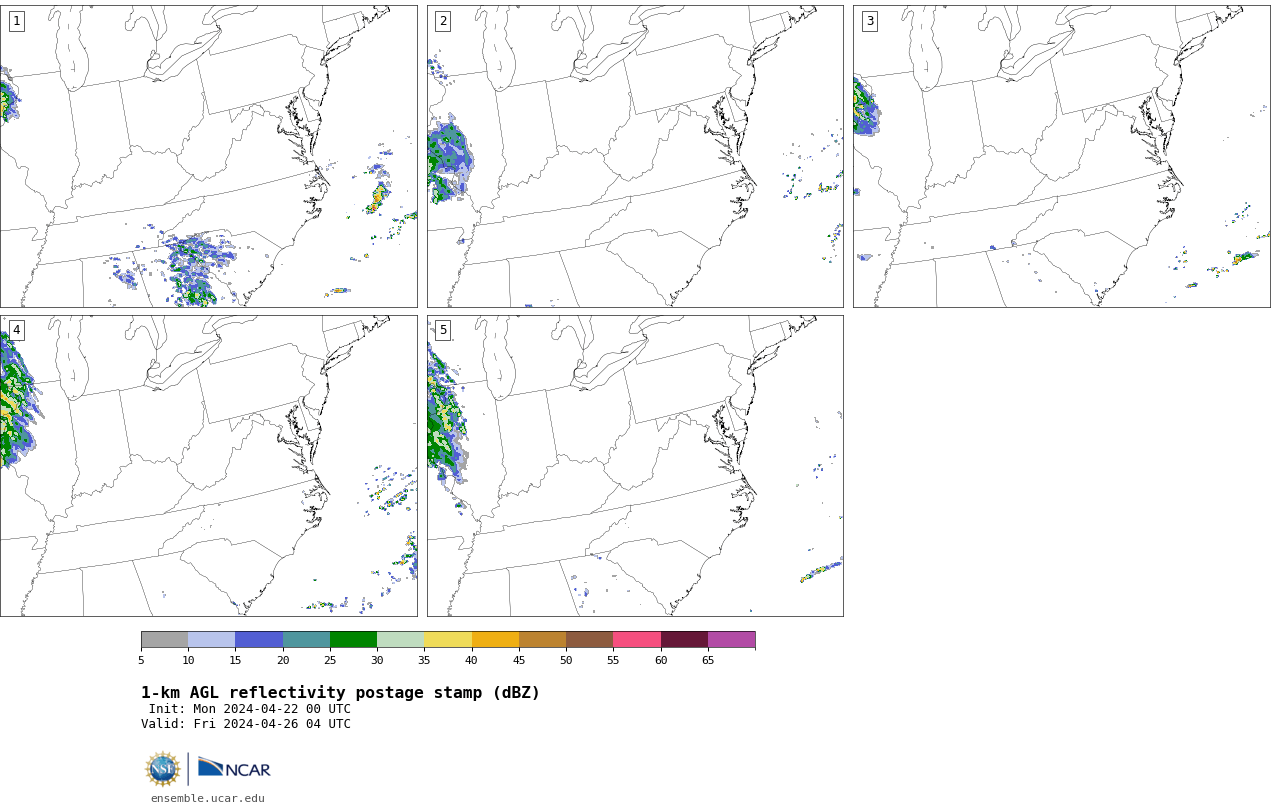The height and width of the screenshot is (809, 1280).
Task: Click the purple 65+ dBZ swatch
Action: pyautogui.click(x=731, y=640)
